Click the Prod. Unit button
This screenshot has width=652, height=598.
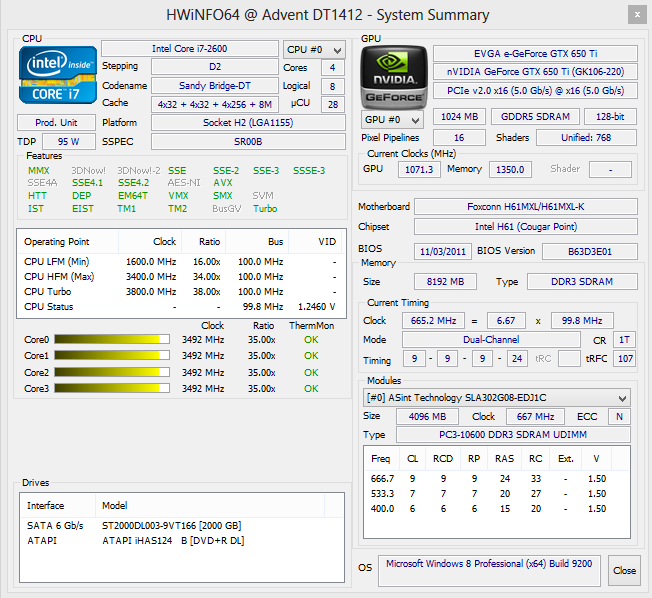[57, 123]
